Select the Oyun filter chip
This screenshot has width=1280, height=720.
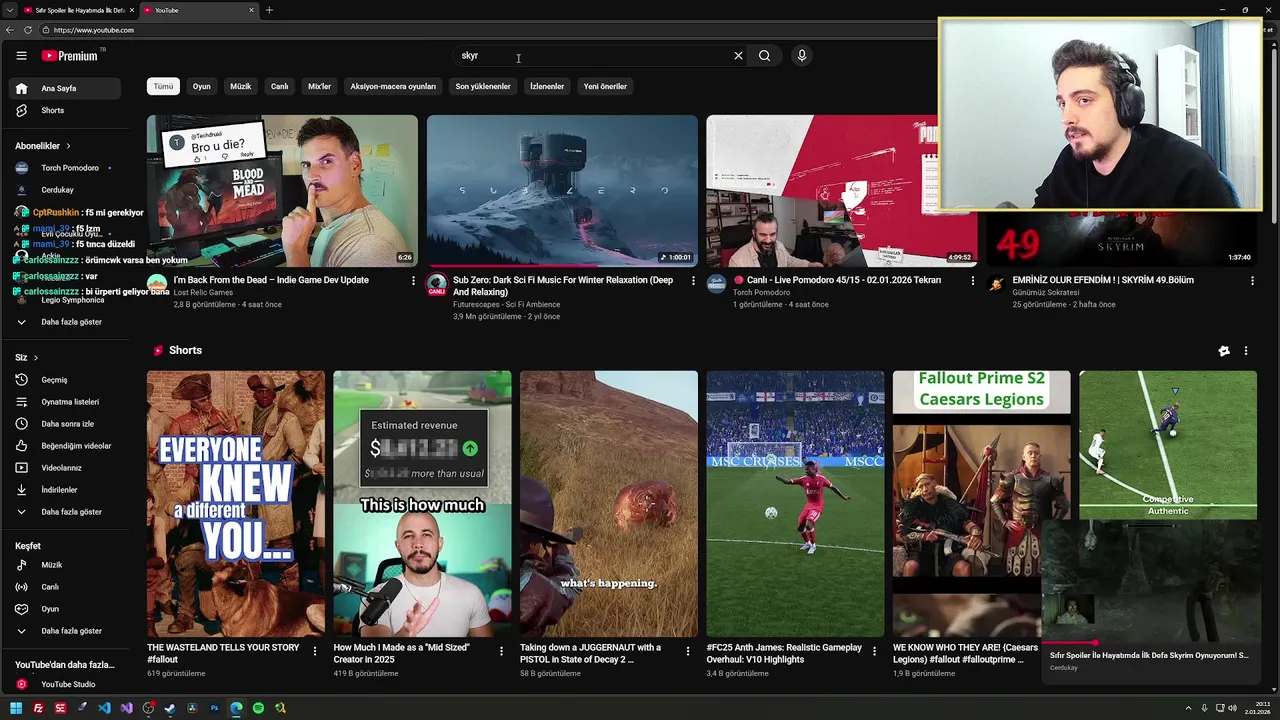pyautogui.click(x=202, y=86)
